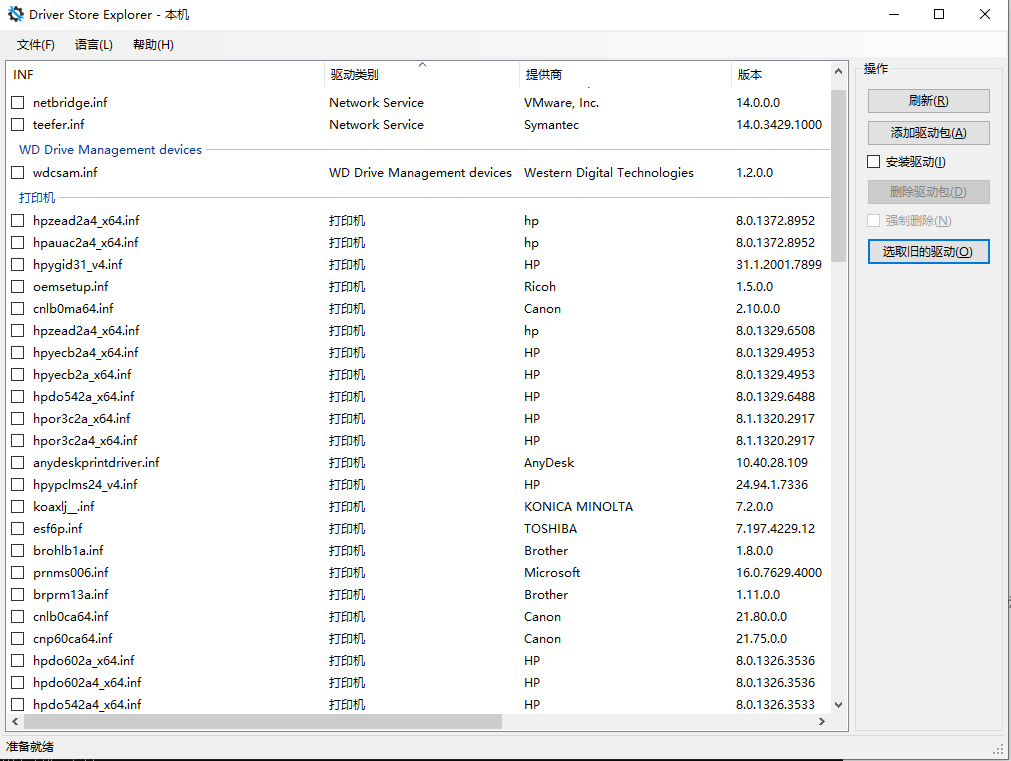Click the vertical scrollbar down arrow
Image resolution: width=1011 pixels, height=761 pixels.
point(838,705)
